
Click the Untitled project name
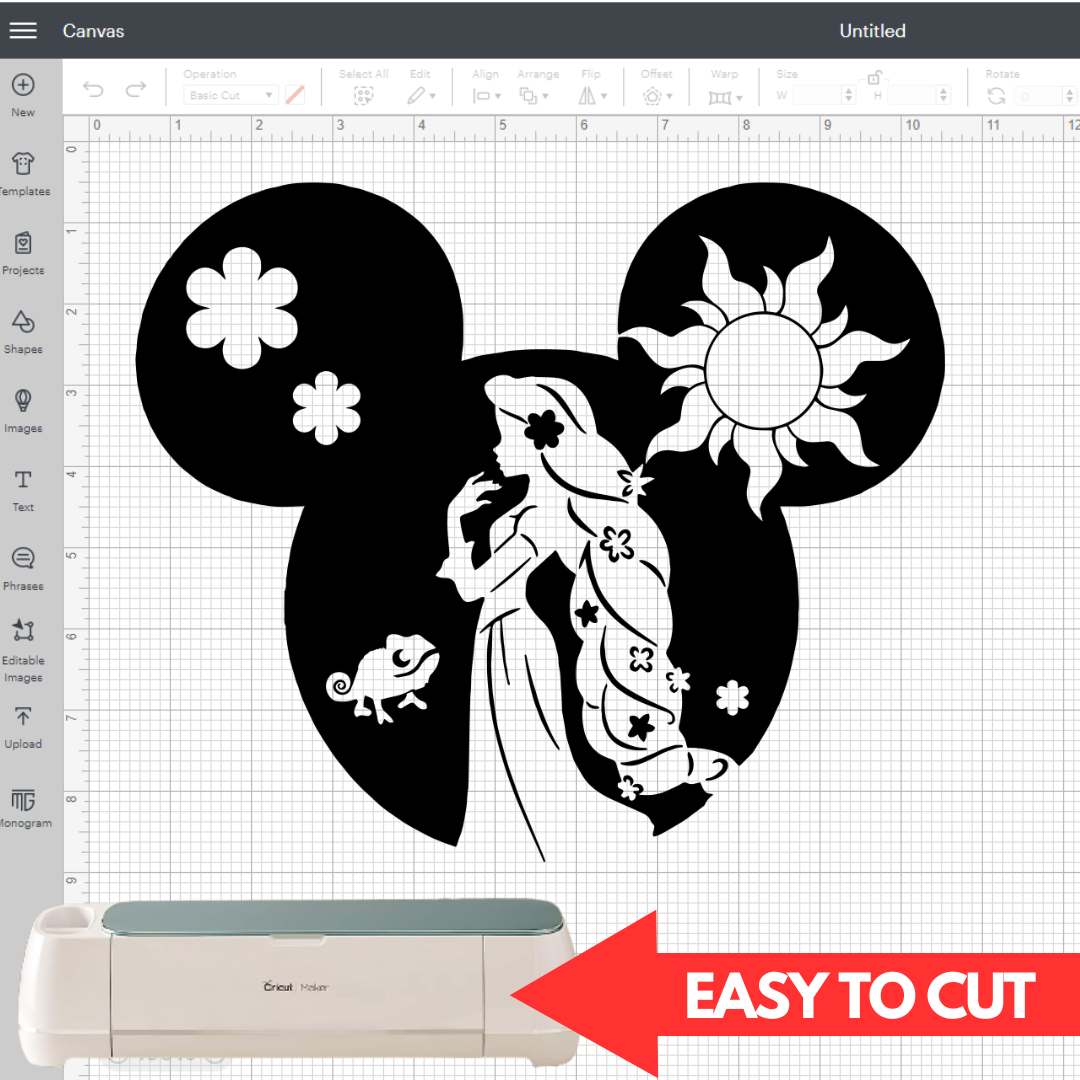pyautogui.click(x=872, y=30)
